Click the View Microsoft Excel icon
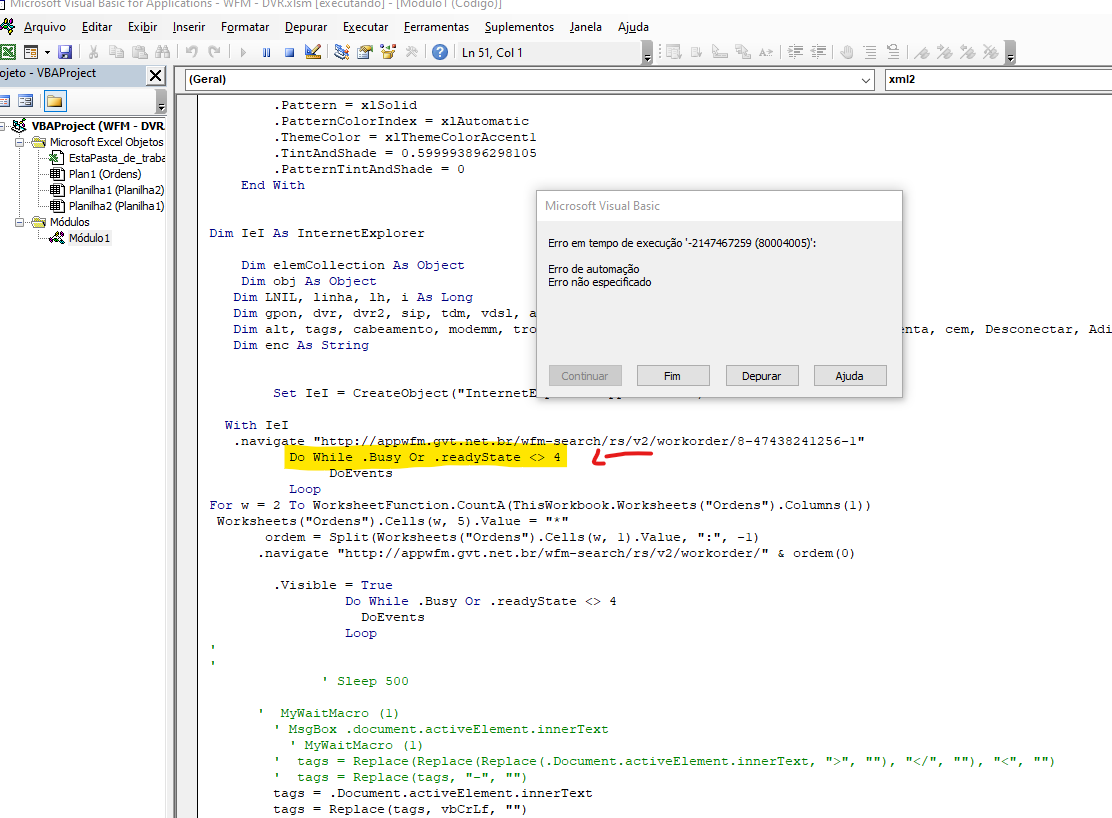Viewport: 1112px width, 818px height. pos(9,52)
